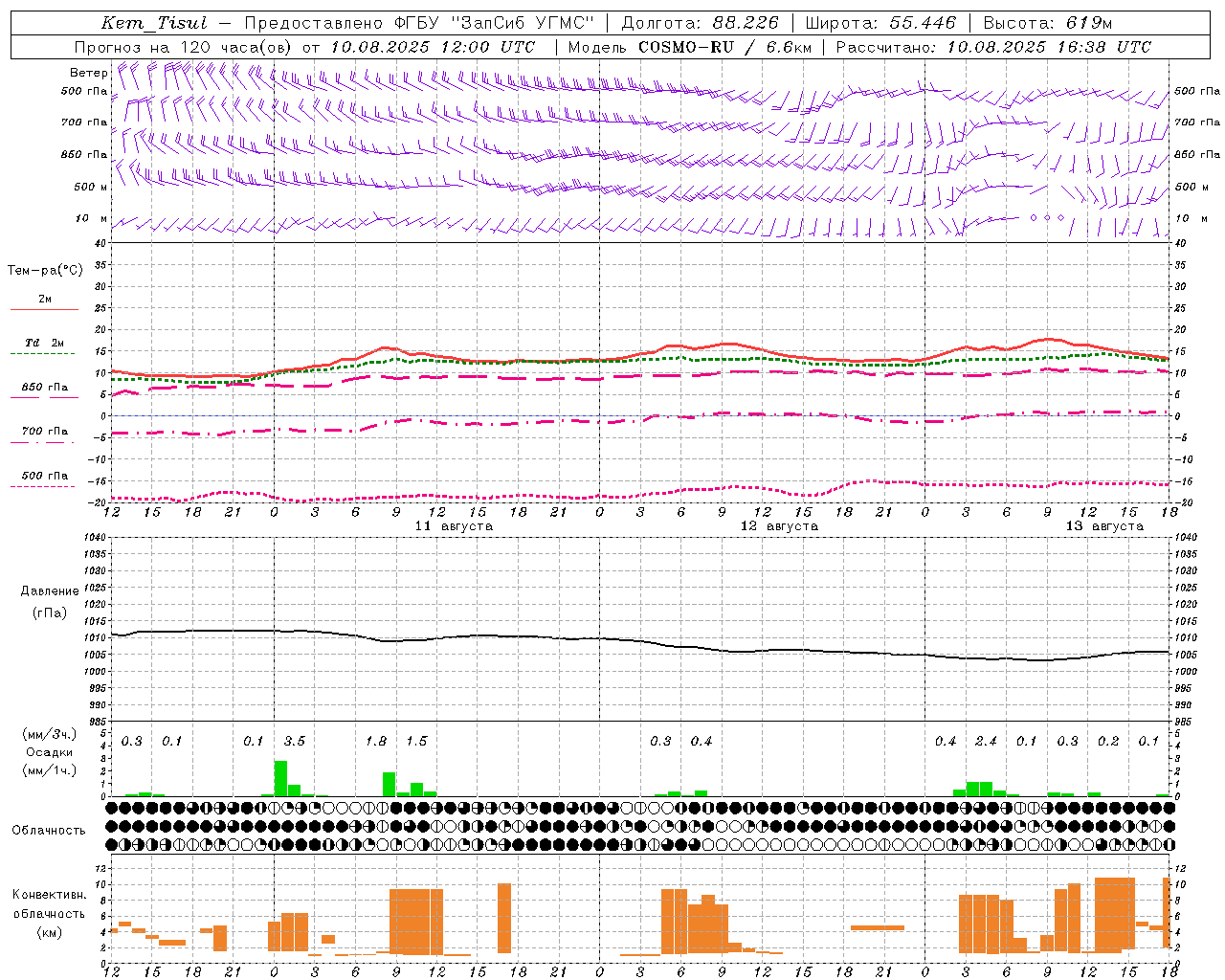This screenshot has height=980, width=1225.
Task: Click the Широта: 55.446 value
Action: [880, 23]
